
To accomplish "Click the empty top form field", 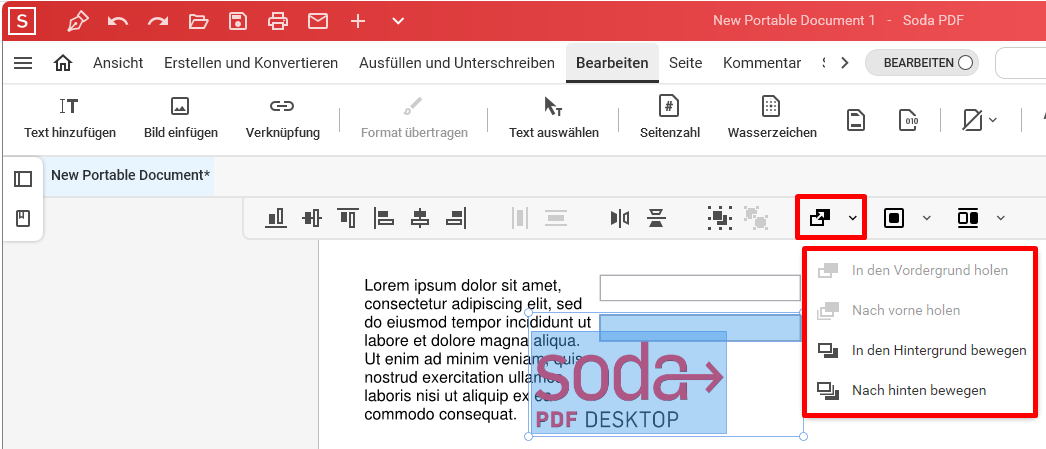I will 700,288.
